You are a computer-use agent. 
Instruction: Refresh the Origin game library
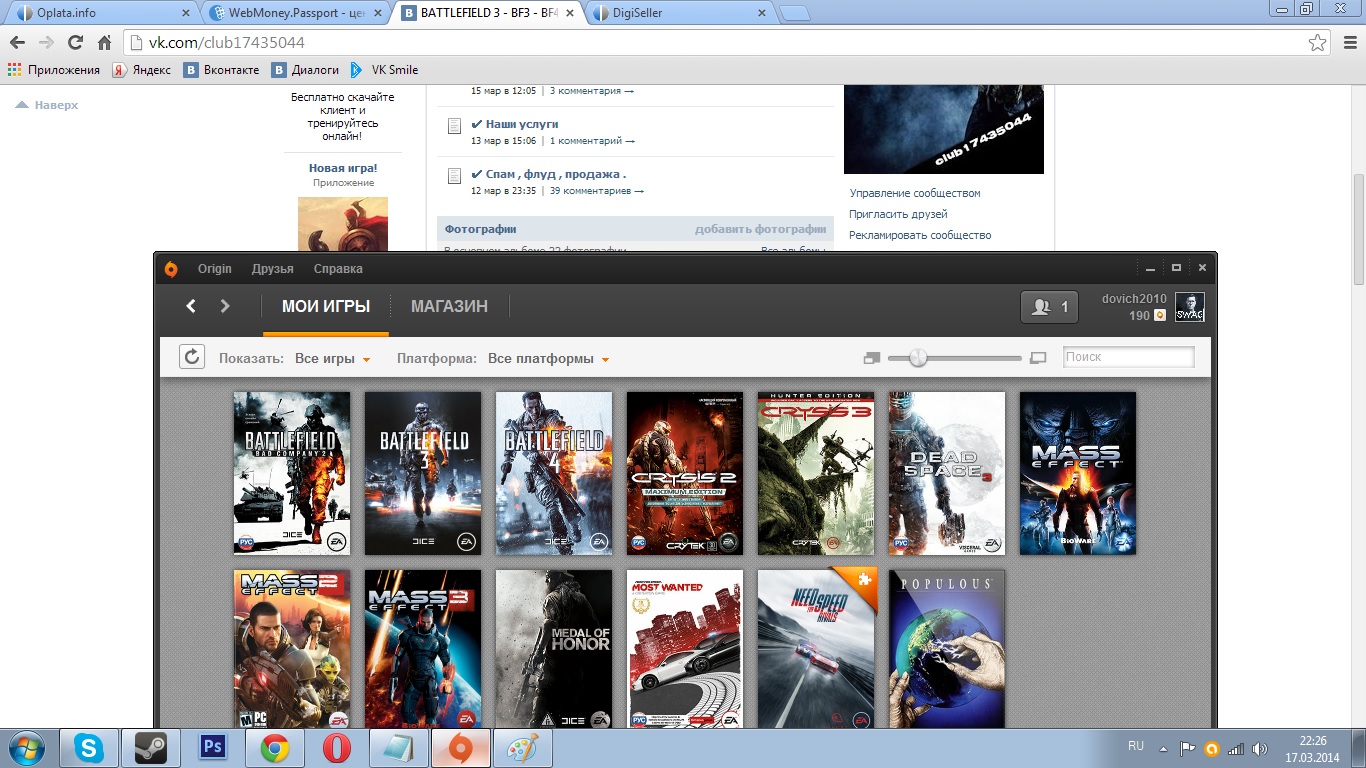pyautogui.click(x=192, y=357)
